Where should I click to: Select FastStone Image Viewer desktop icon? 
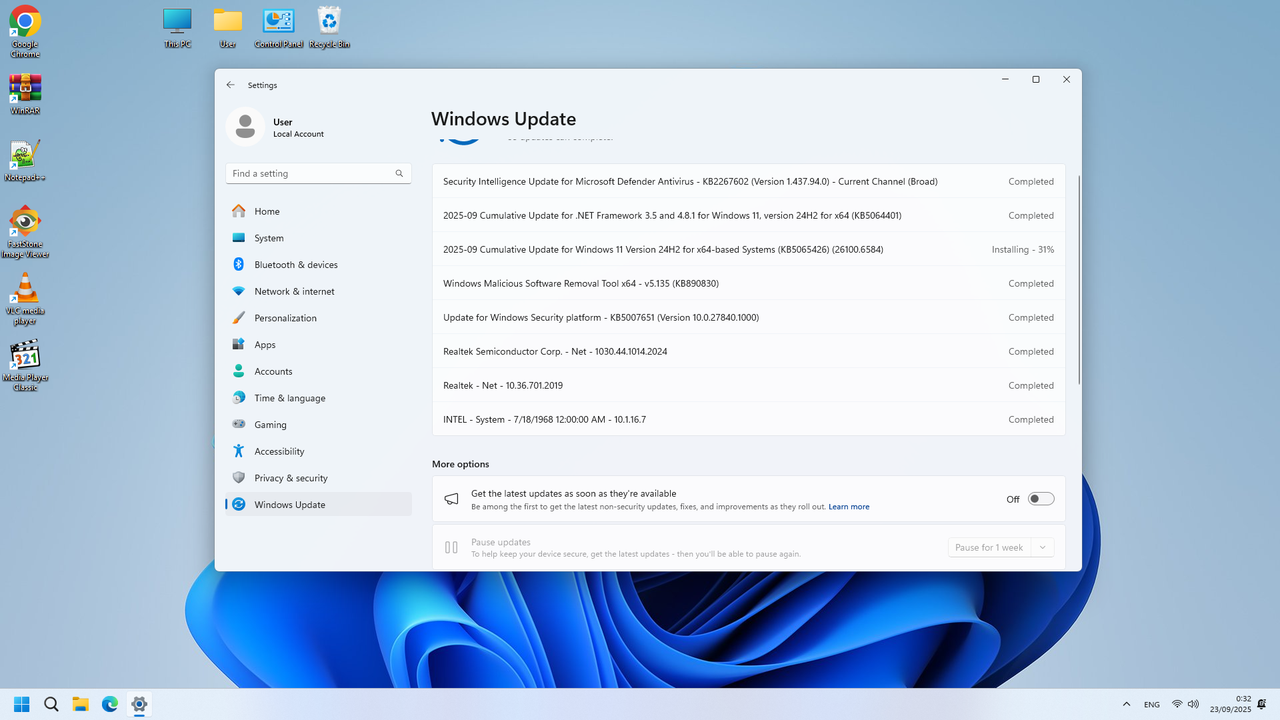pos(25,233)
